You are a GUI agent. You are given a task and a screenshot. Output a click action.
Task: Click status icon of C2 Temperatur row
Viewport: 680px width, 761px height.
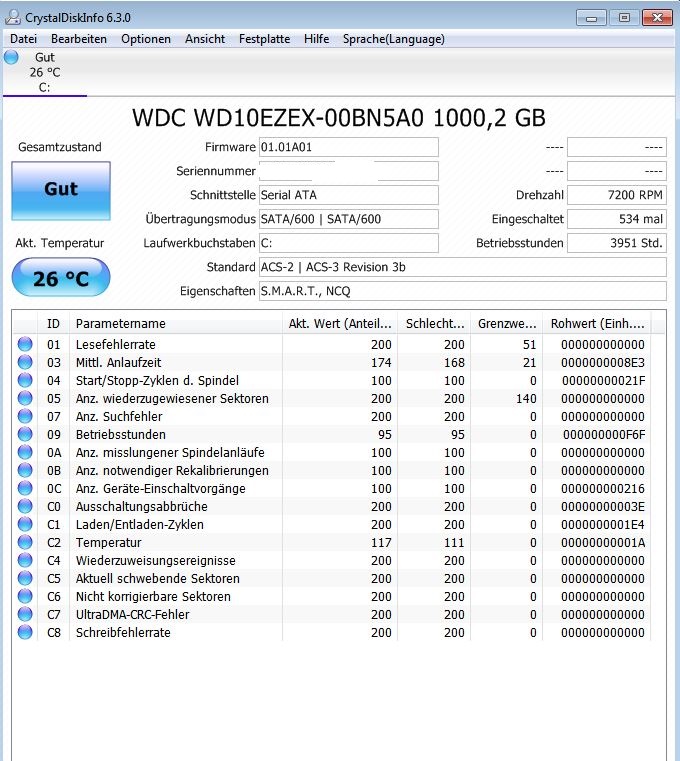pyautogui.click(x=25, y=542)
